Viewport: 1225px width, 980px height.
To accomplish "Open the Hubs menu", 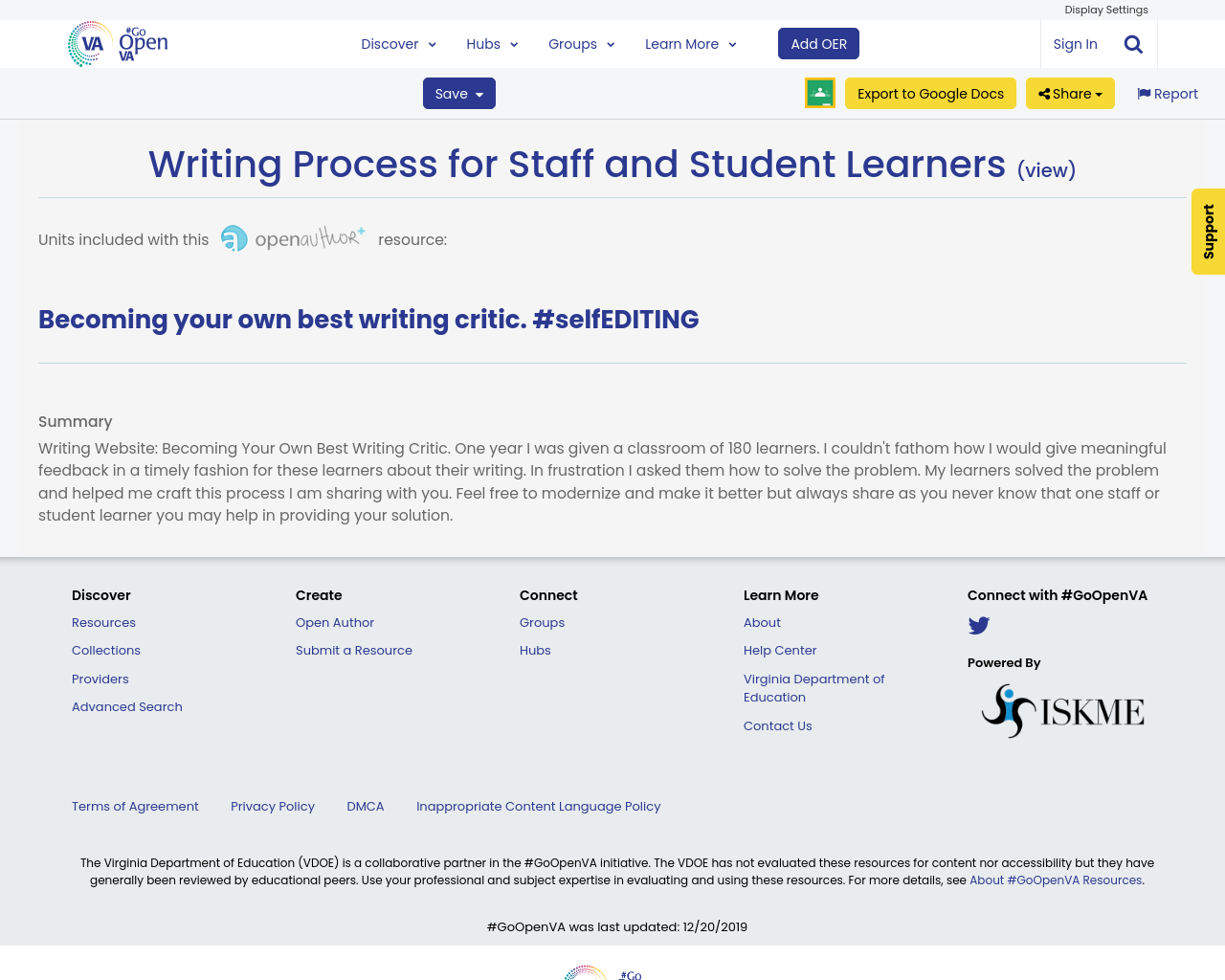I will 490,42.
